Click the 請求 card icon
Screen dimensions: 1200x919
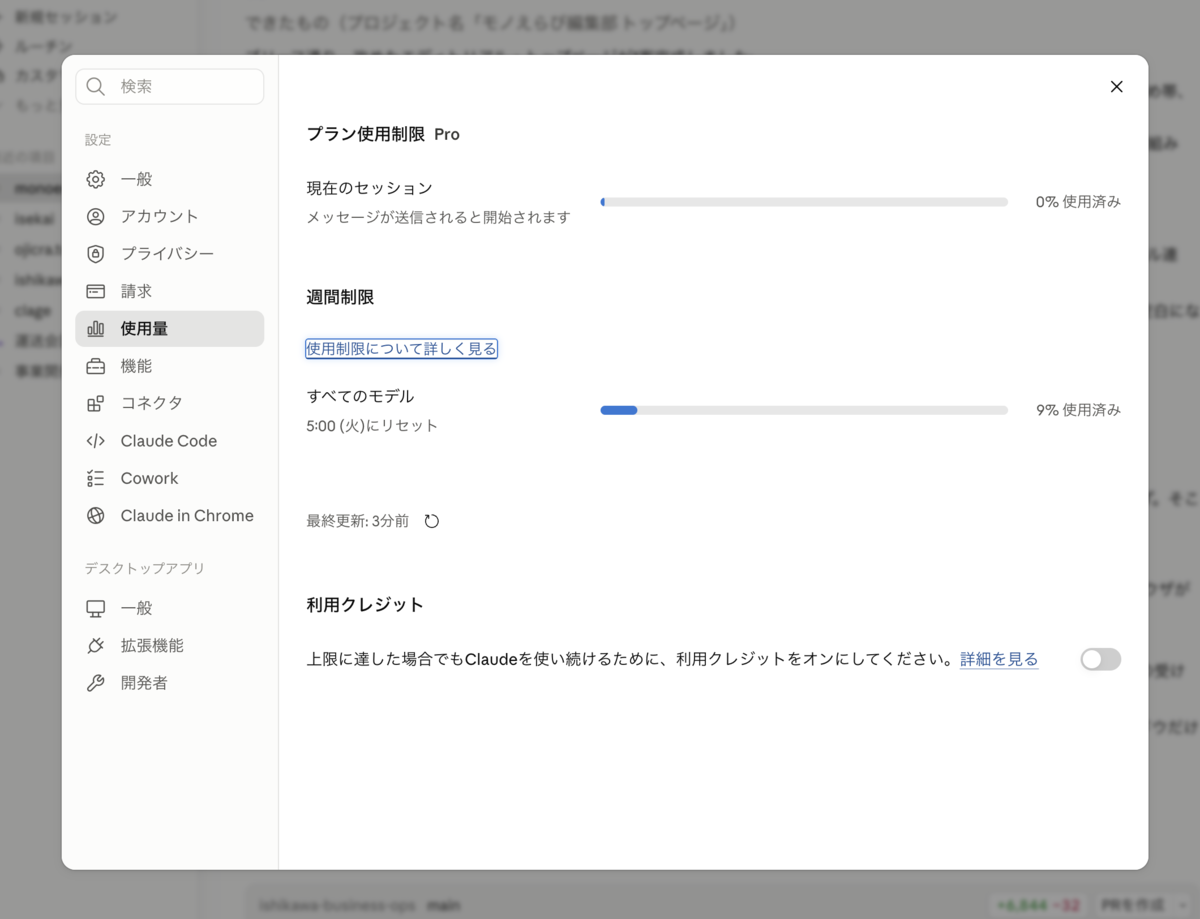point(96,292)
